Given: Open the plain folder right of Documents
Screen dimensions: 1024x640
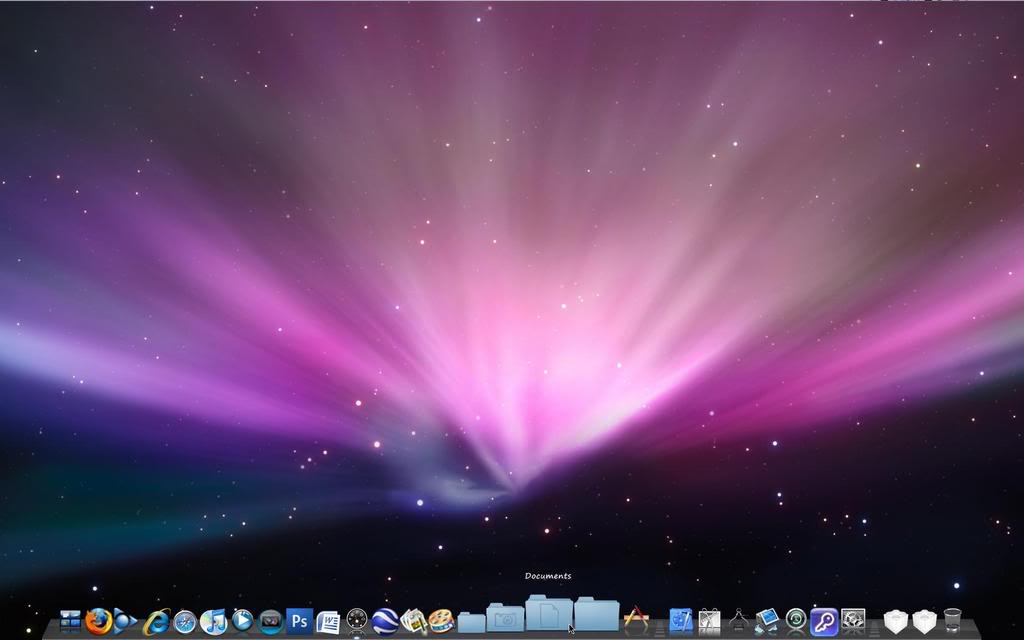Looking at the screenshot, I should click(x=596, y=615).
